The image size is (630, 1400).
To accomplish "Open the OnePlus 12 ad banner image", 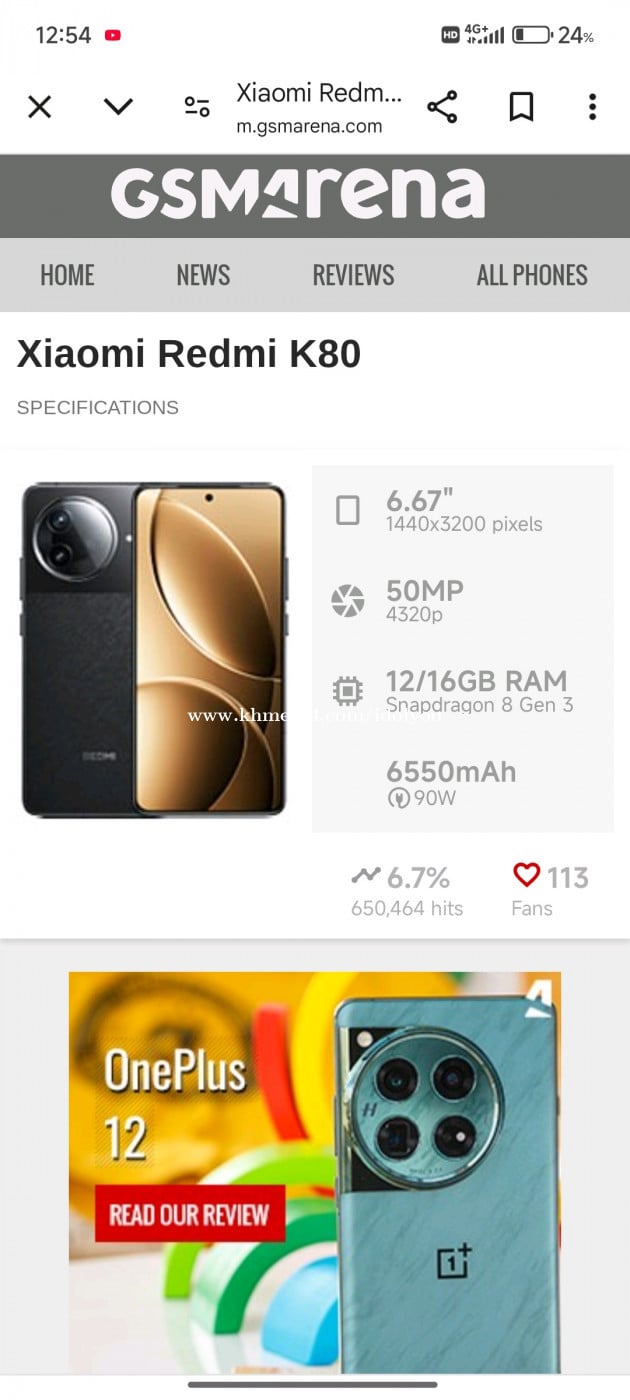I will (x=315, y=1172).
